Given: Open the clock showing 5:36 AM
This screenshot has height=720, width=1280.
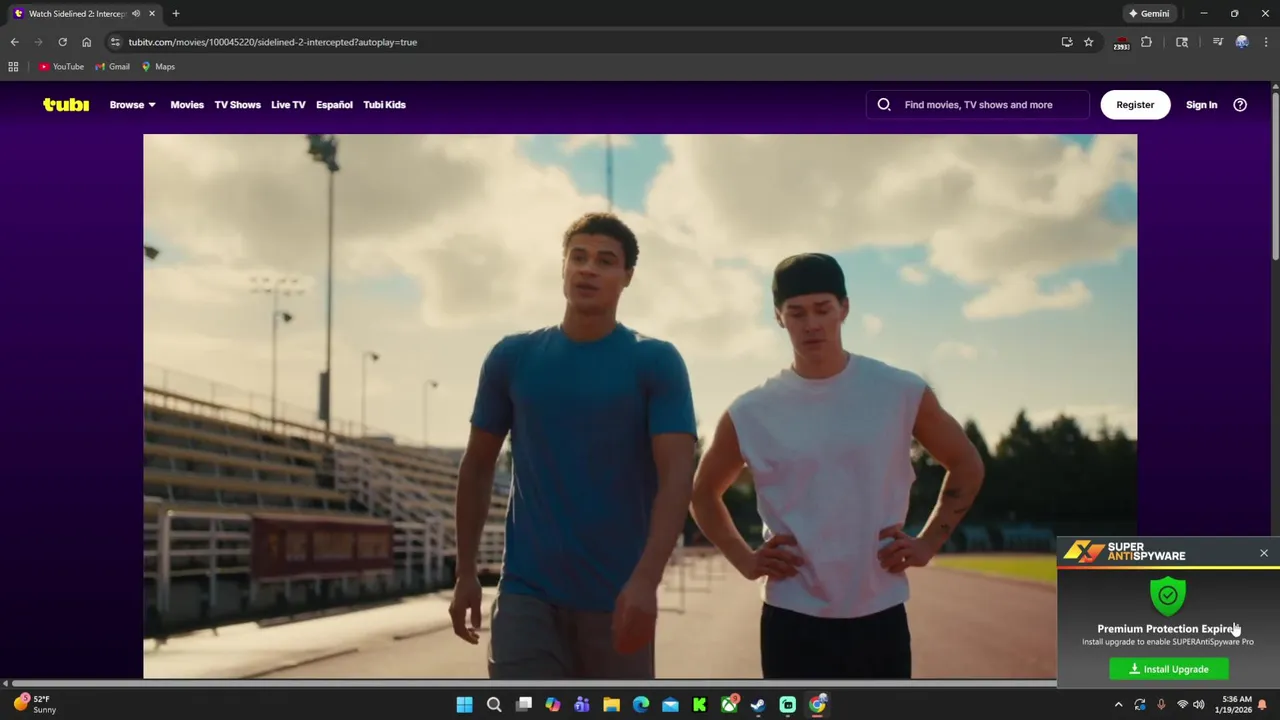Looking at the screenshot, I should tap(1237, 705).
